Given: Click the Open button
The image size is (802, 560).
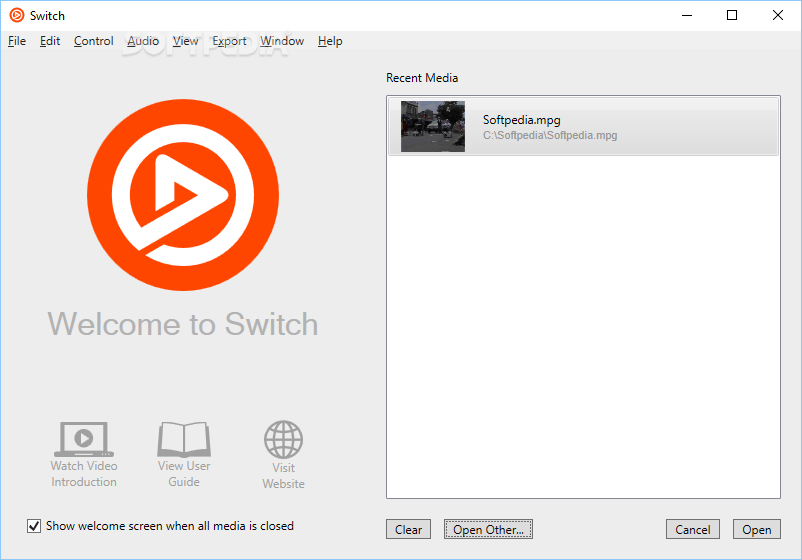Looking at the screenshot, I should point(756,529).
